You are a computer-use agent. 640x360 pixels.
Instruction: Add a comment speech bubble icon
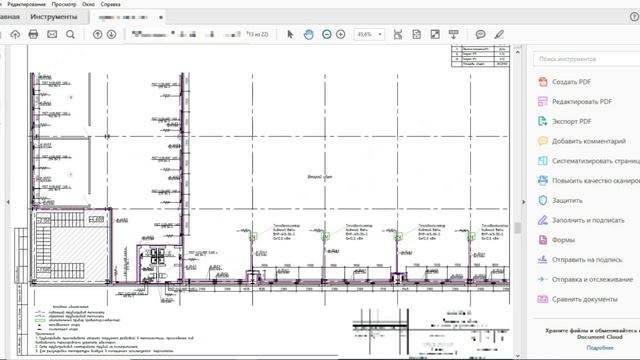480,34
